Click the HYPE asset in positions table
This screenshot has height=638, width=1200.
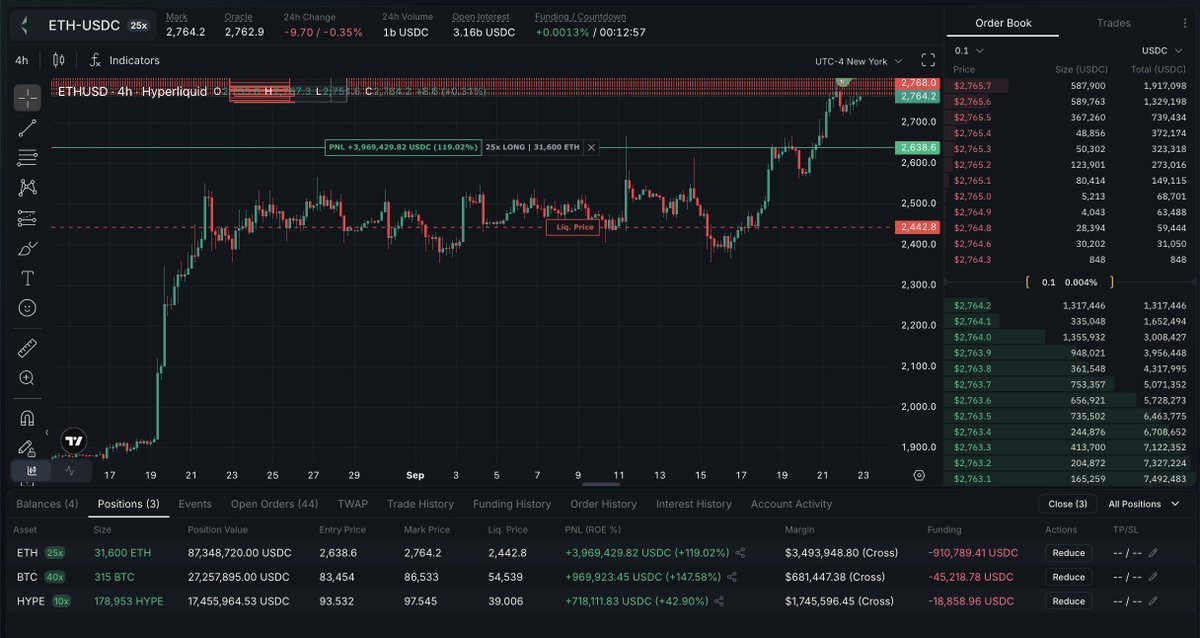pos(31,601)
